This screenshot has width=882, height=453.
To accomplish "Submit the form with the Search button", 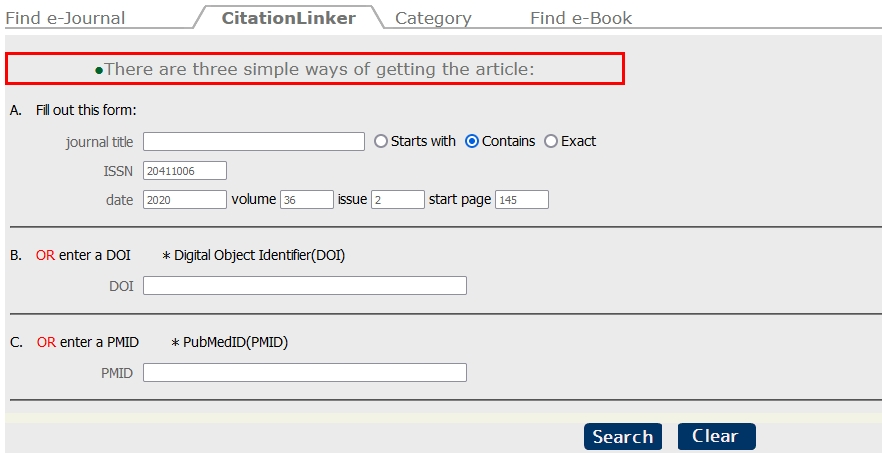I will [623, 437].
